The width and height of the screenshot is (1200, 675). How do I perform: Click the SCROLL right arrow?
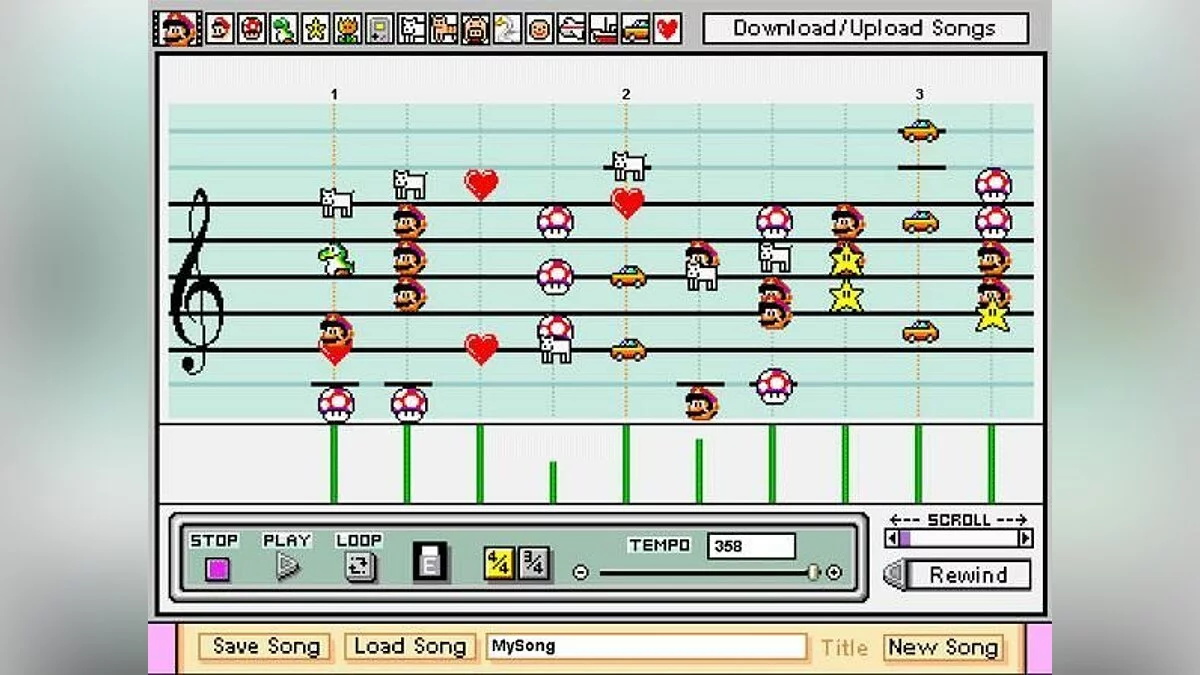tap(1025, 538)
